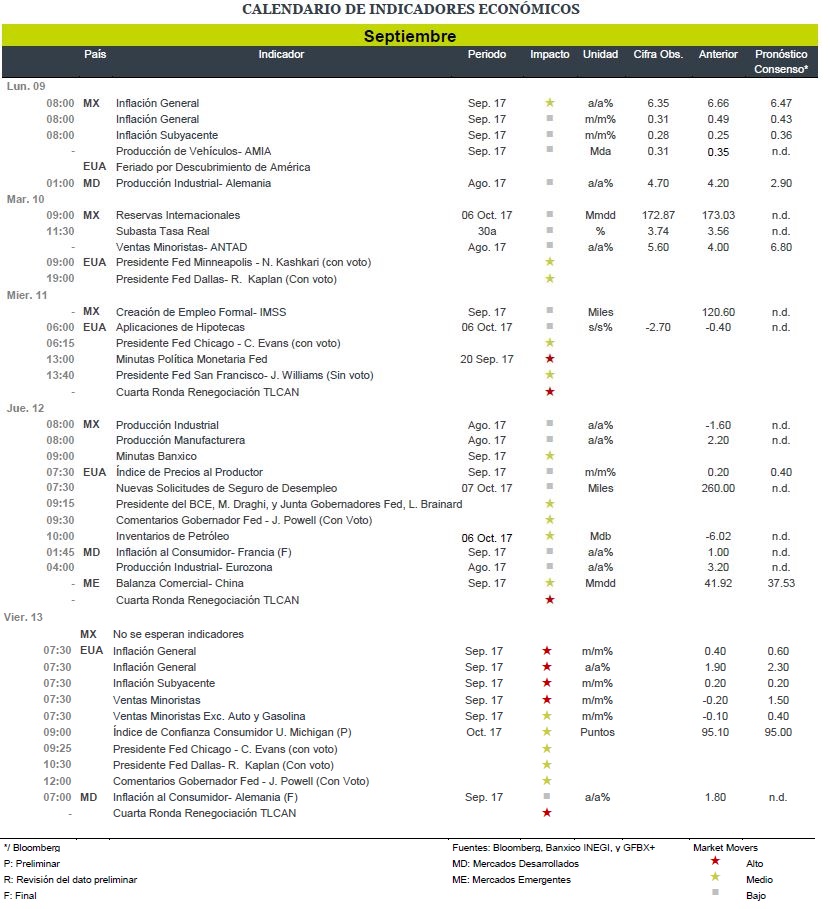
Task: Click the gray Bajo square in legend
Action: pyautogui.click(x=715, y=892)
